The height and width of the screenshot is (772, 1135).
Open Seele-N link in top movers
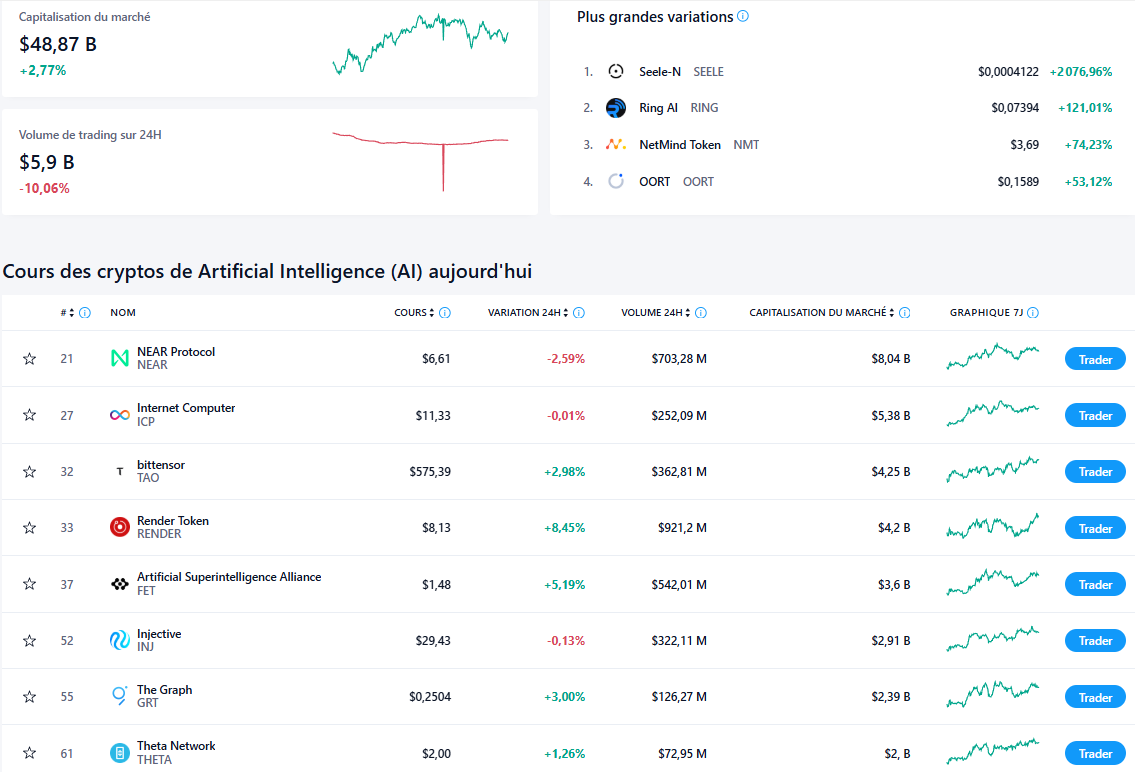click(x=660, y=72)
